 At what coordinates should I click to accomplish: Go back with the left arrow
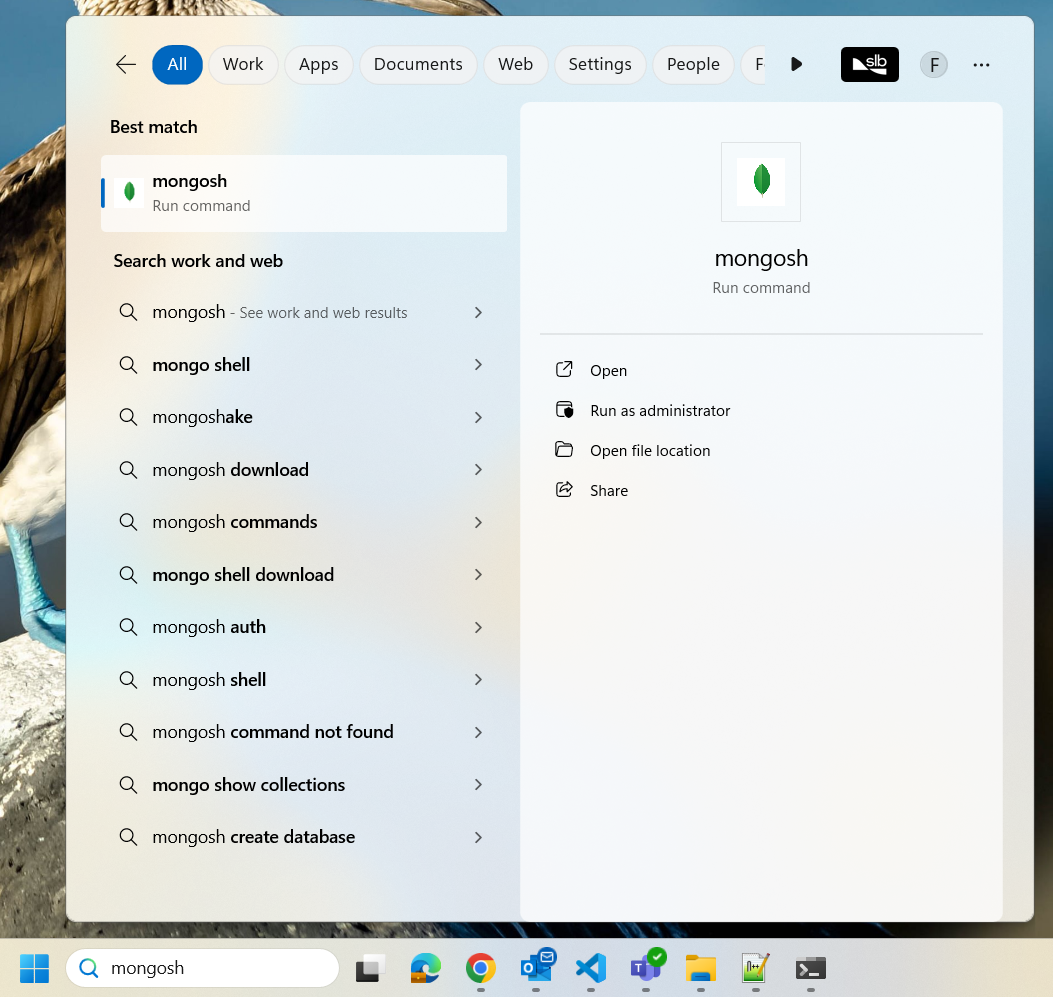126,64
